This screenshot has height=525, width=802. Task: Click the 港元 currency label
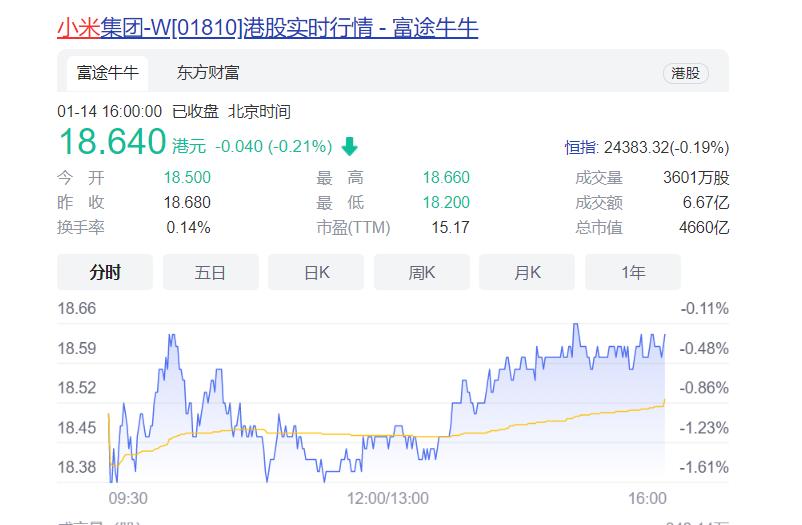[189, 147]
